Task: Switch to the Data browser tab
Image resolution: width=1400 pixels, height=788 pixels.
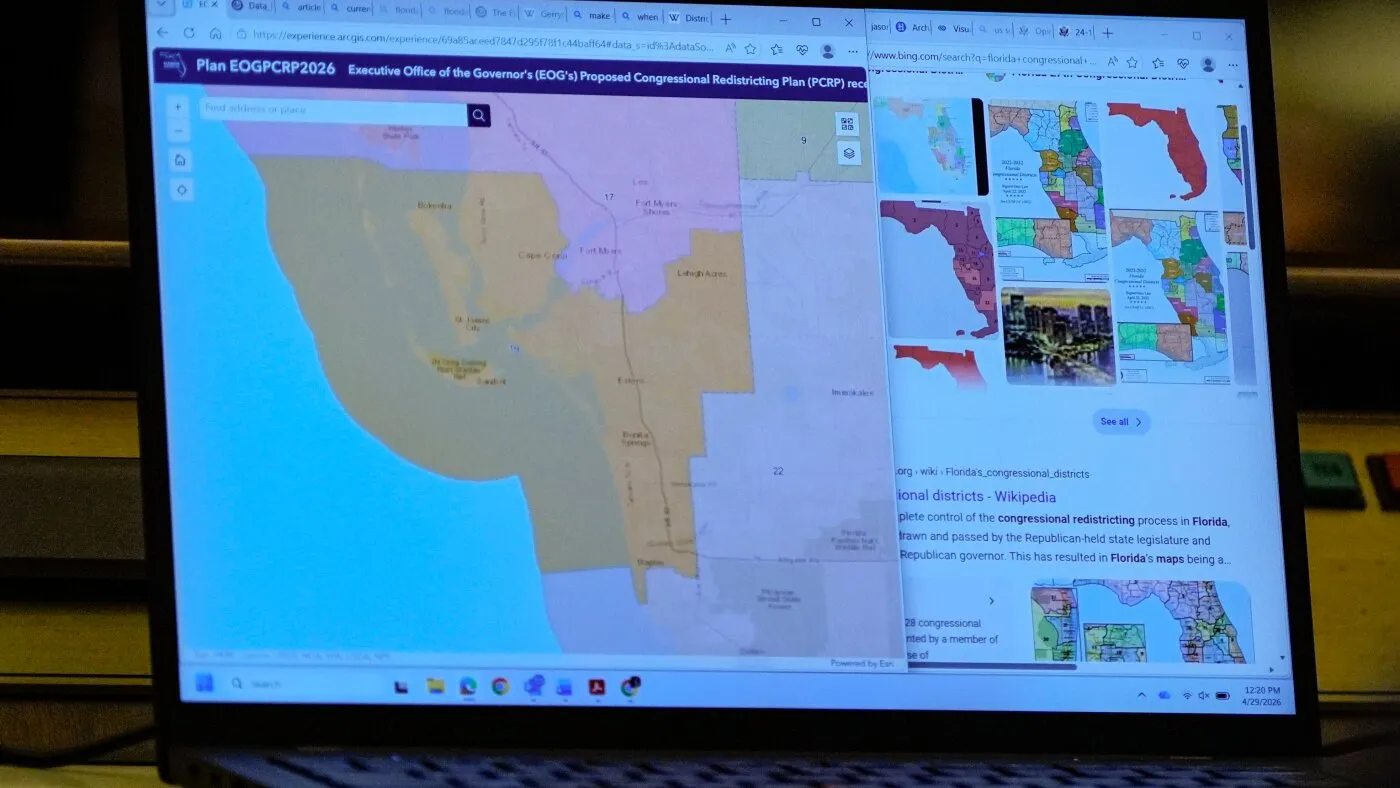Action: 250,6
